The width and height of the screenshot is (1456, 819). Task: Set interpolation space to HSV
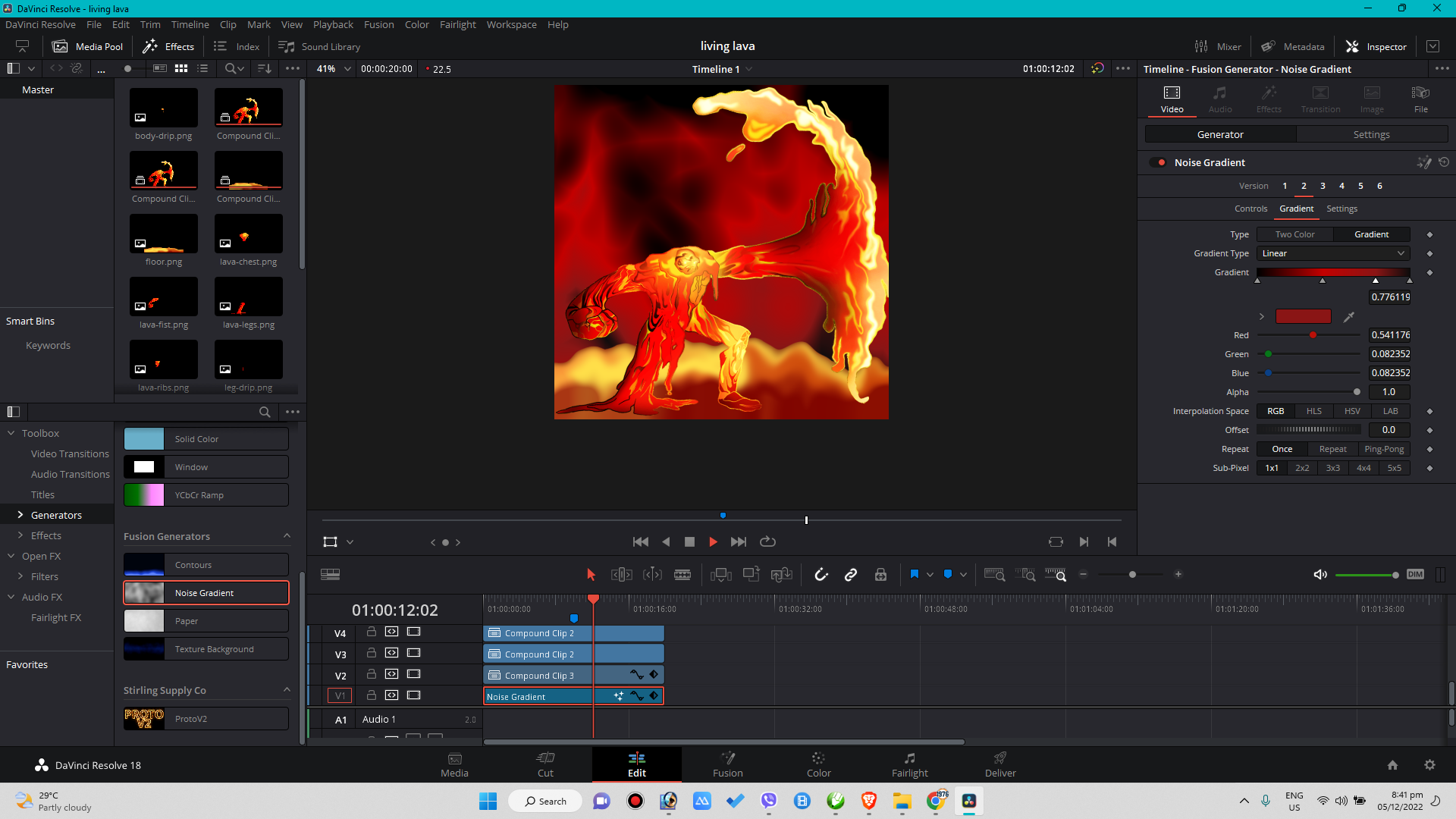pyautogui.click(x=1352, y=411)
